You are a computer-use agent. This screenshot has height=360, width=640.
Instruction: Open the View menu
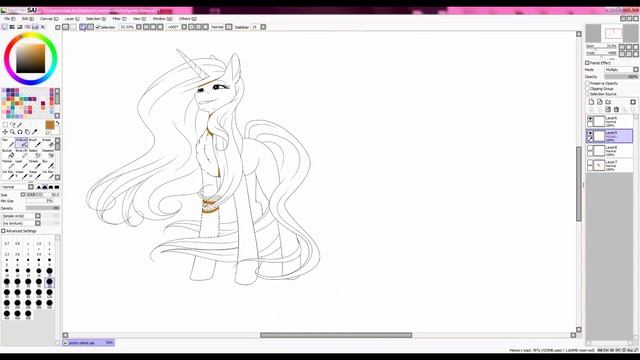pos(139,19)
